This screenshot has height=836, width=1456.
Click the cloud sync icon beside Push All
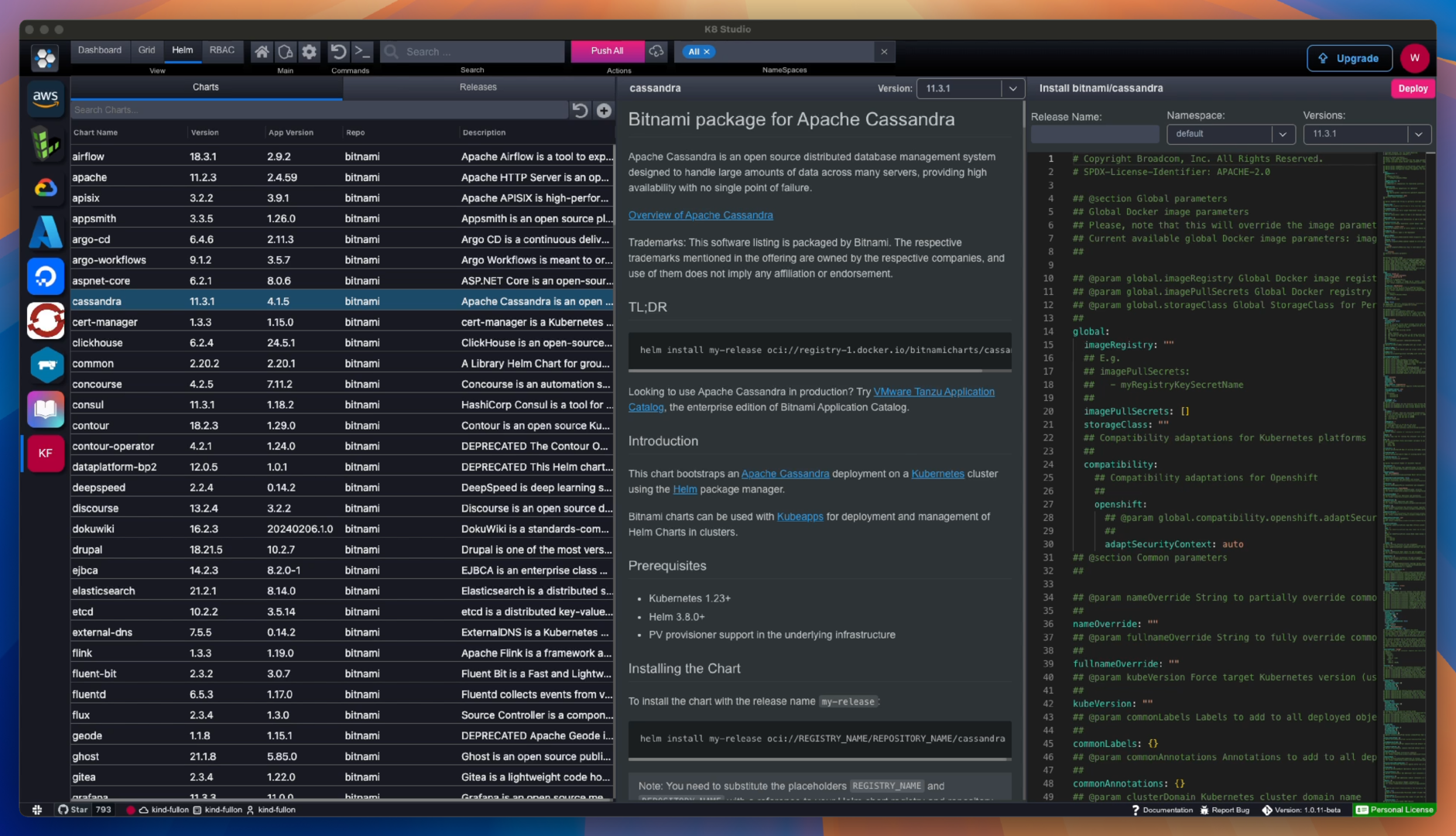coord(656,51)
